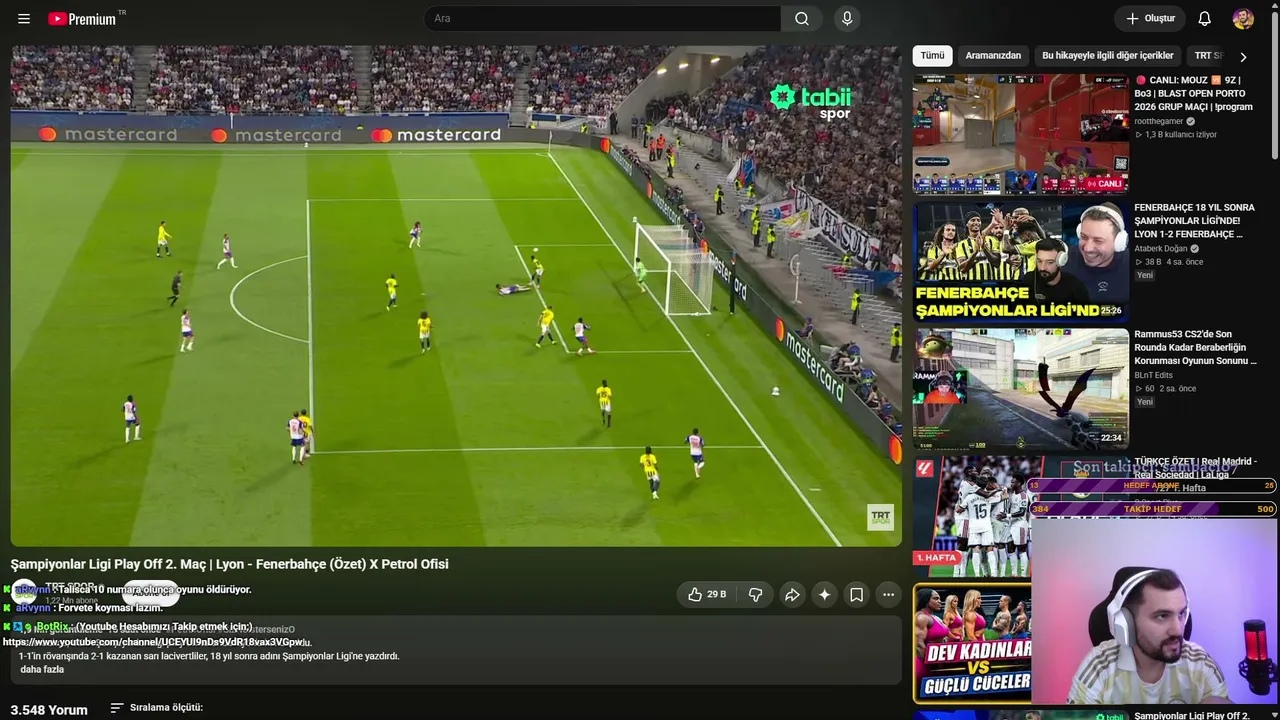Image resolution: width=1280 pixels, height=720 pixels.
Task: Save the video with bookmark icon
Action: [x=857, y=595]
